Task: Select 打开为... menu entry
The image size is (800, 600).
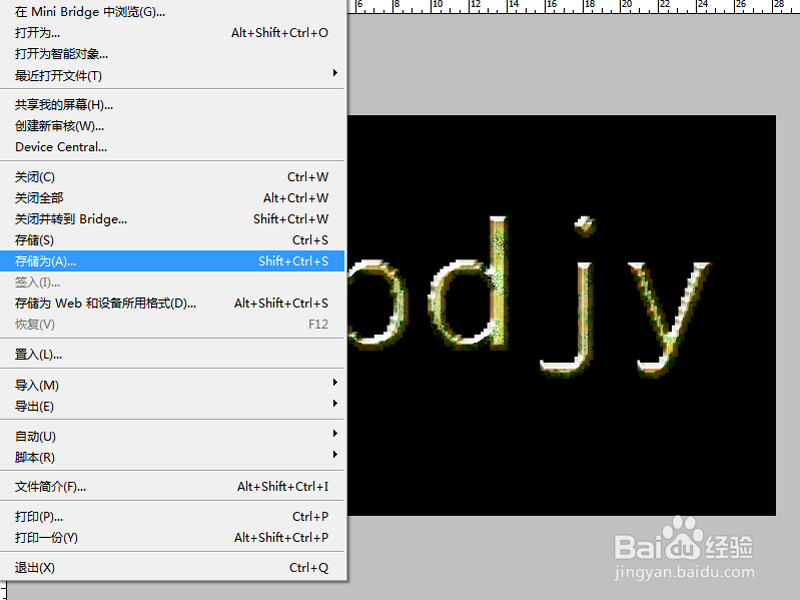Action: pyautogui.click(x=172, y=33)
